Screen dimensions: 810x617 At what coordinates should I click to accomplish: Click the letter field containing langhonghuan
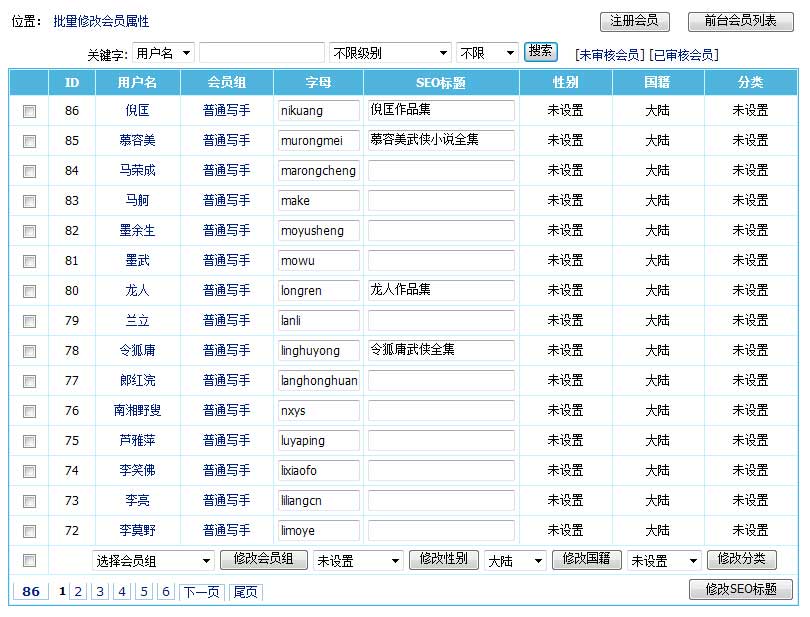(319, 380)
